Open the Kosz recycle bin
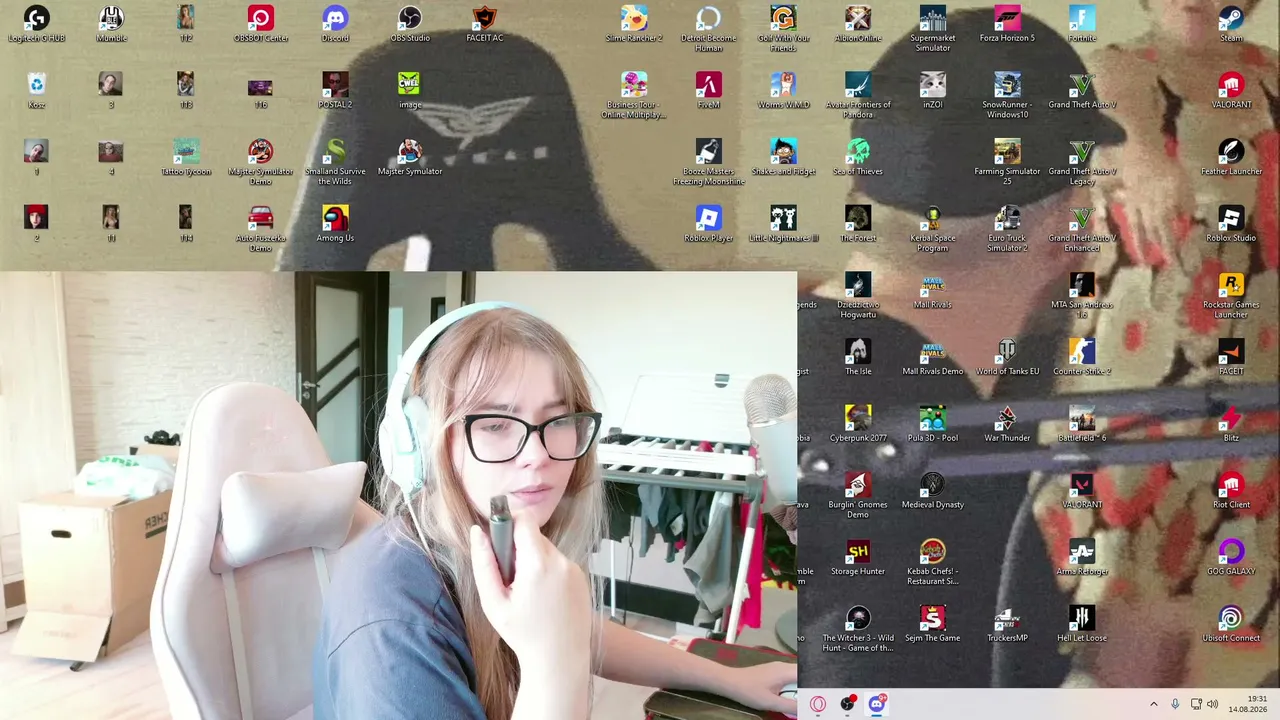Screen dimensions: 1280x720 [x=36, y=91]
